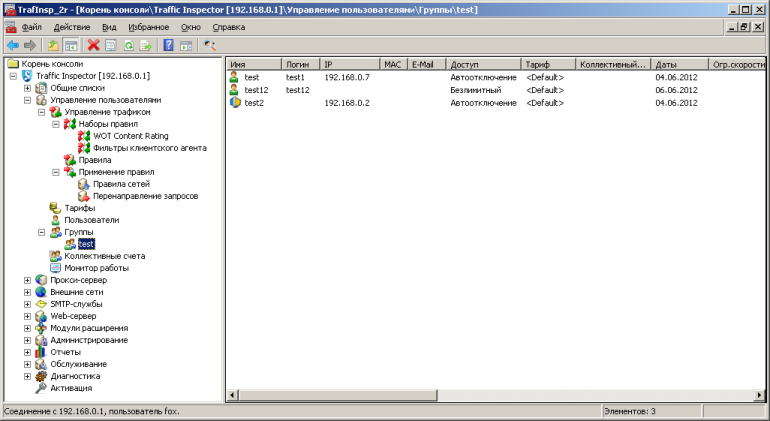Viewport: 770px width, 421px height.
Task: Sort by the Тариф column header
Action: pyautogui.click(x=549, y=64)
